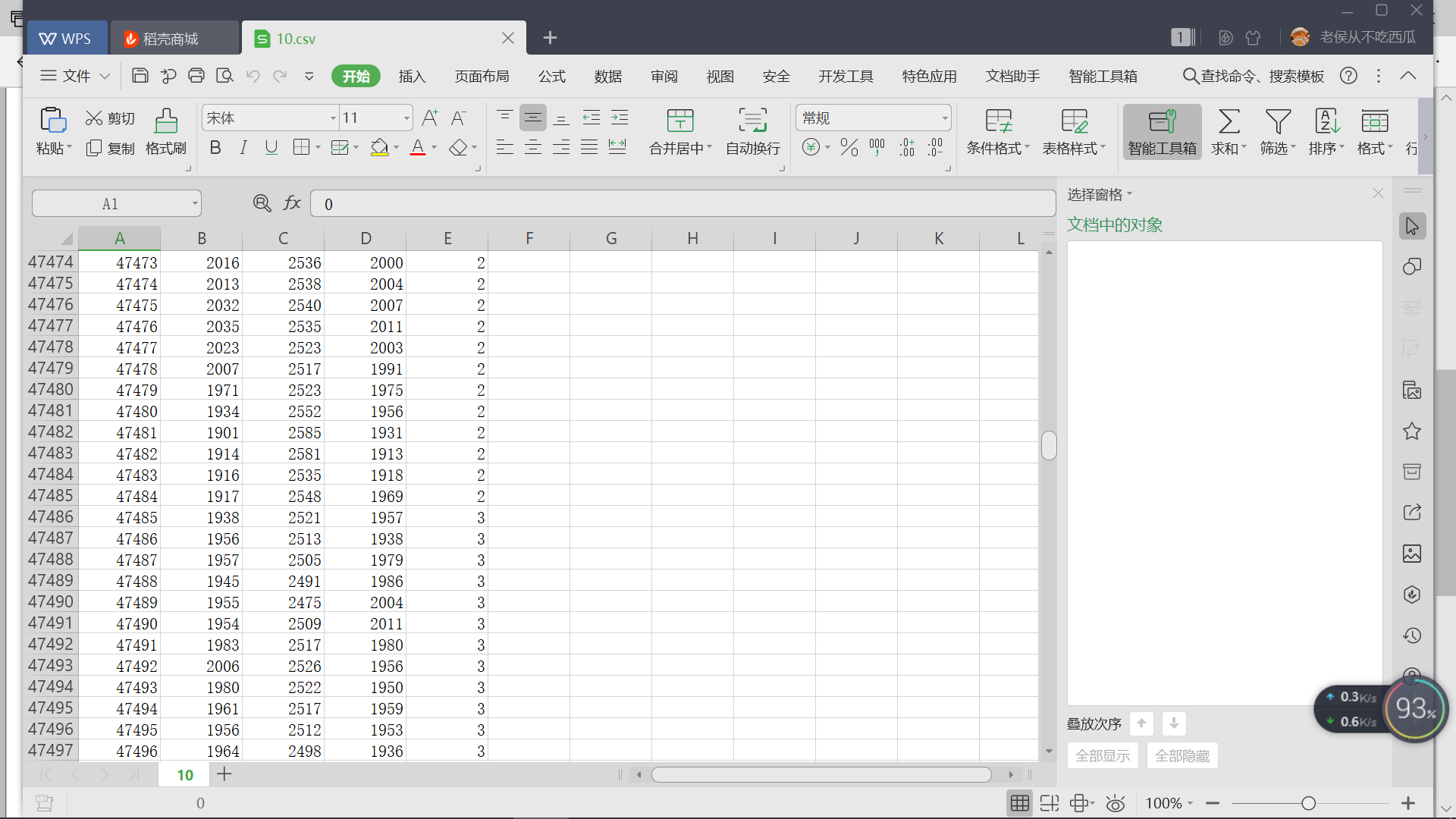This screenshot has width=1456, height=819.
Task: Click the 全部显示 button
Action: (x=1103, y=756)
